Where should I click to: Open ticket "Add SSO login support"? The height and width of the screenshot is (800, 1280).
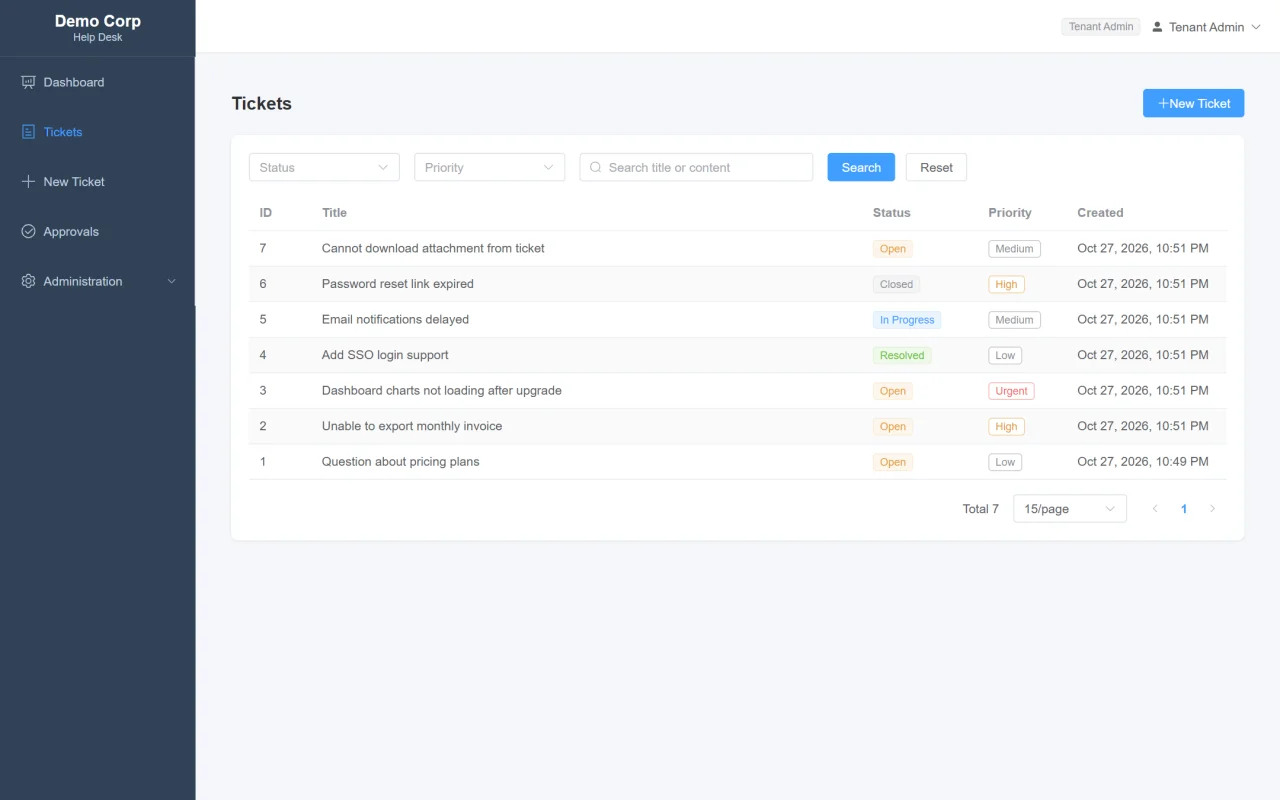click(385, 355)
